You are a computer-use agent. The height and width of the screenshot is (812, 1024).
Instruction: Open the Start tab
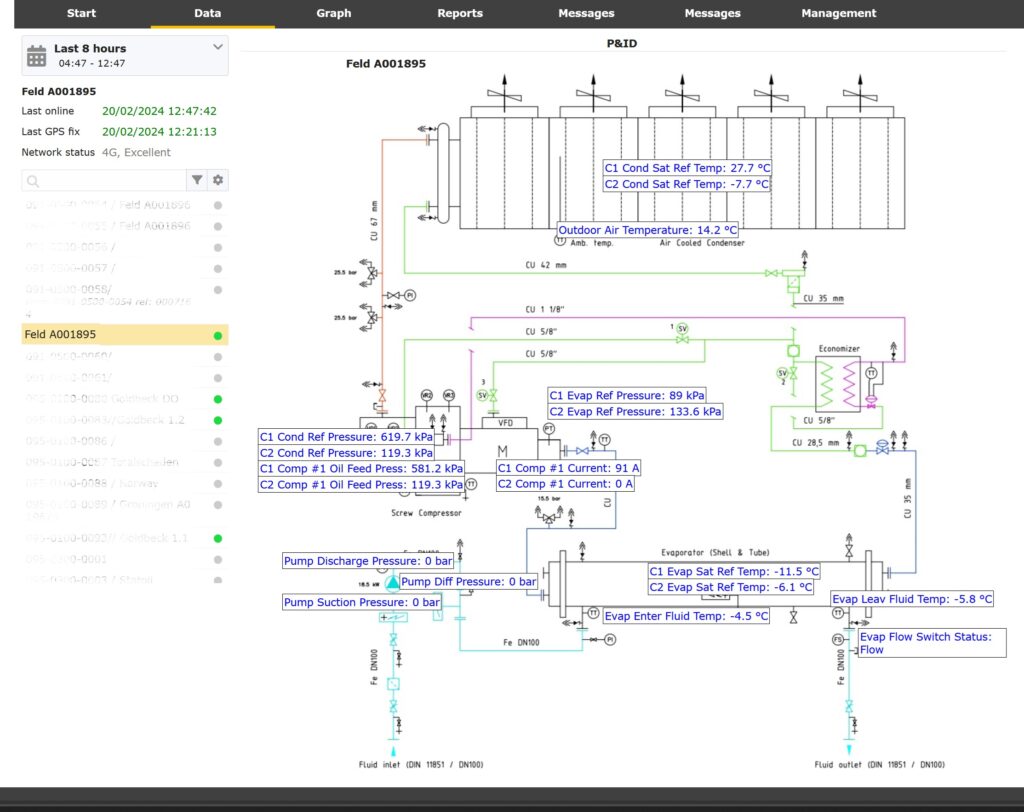[81, 13]
